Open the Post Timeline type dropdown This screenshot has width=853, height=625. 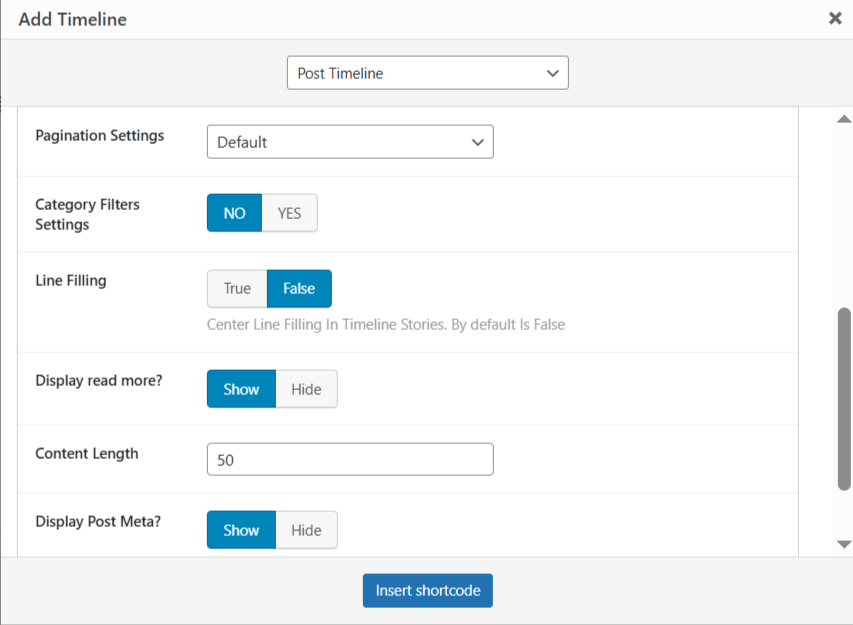coord(427,73)
